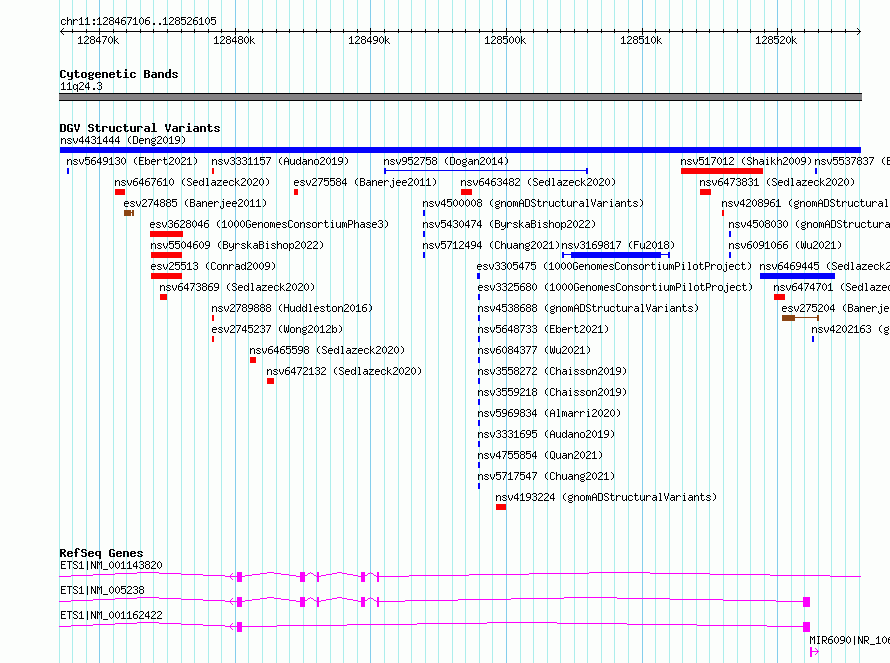Click the nsv4431444 (Deng2019) variant label
The image size is (890, 663).
pyautogui.click(x=123, y=140)
